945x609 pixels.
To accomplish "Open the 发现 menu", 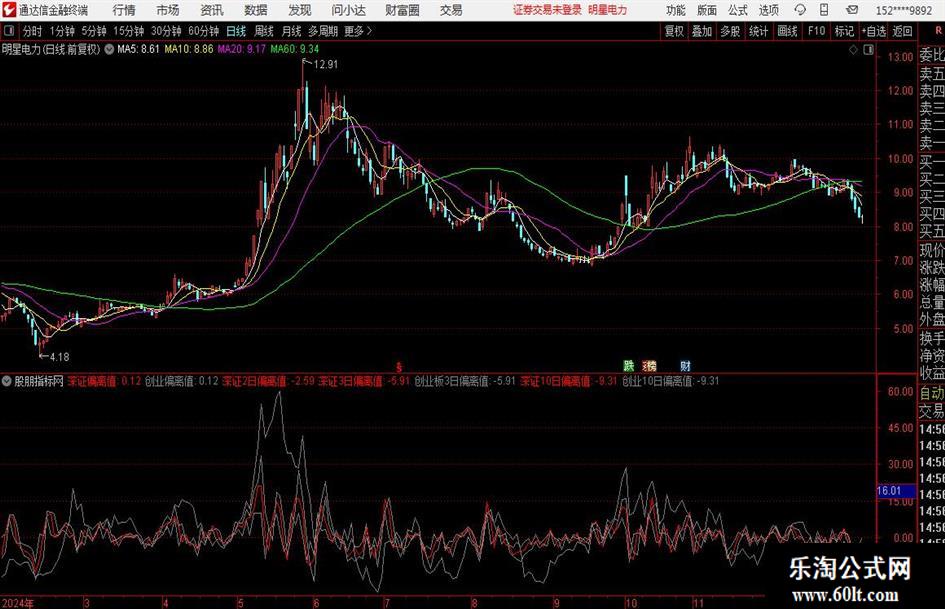I will click(x=300, y=10).
